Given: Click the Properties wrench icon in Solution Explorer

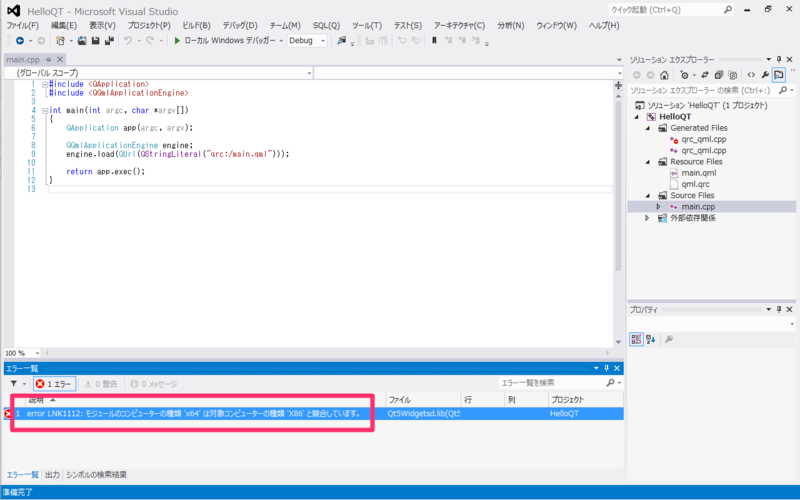Looking at the screenshot, I should [x=765, y=75].
